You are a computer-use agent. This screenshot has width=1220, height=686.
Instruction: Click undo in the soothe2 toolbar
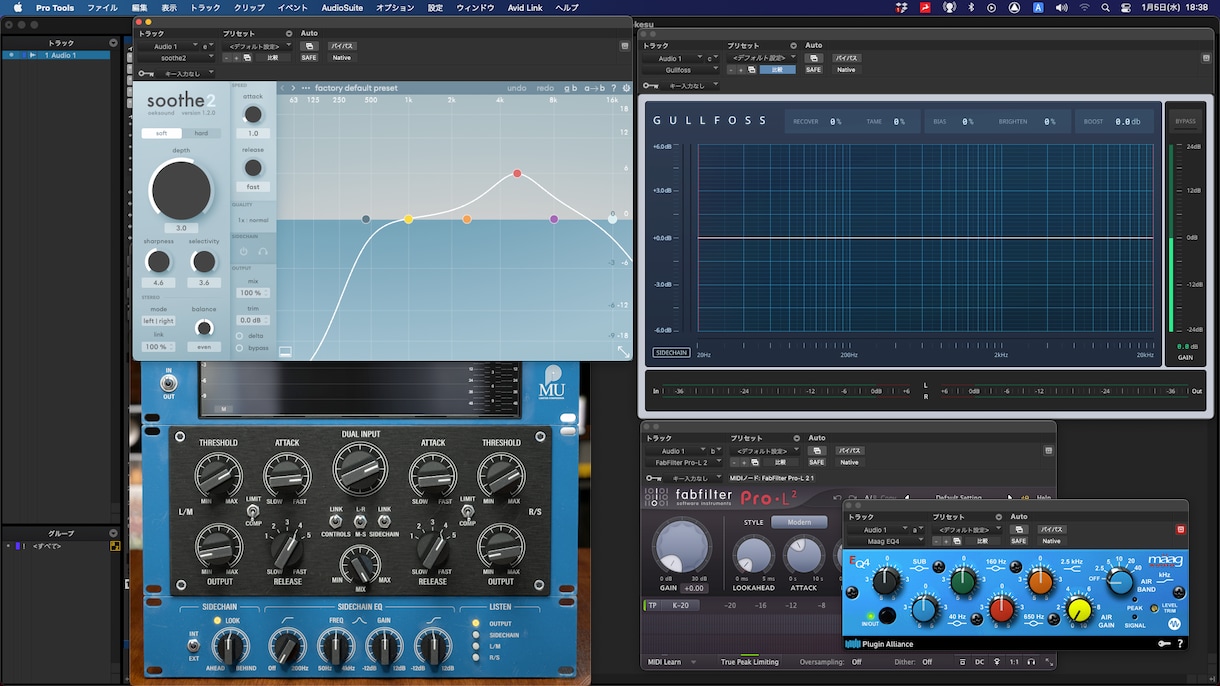pyautogui.click(x=517, y=88)
